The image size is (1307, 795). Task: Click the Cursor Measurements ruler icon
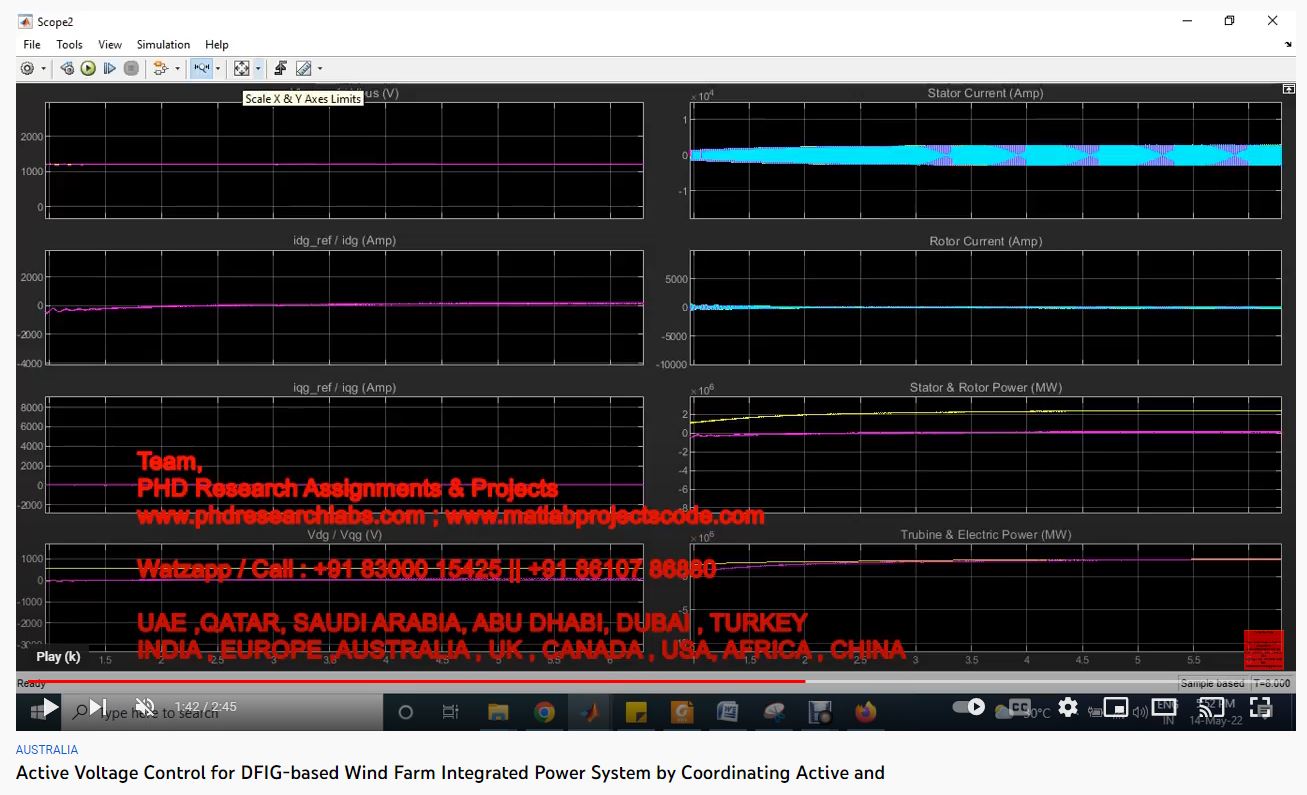[x=303, y=69]
